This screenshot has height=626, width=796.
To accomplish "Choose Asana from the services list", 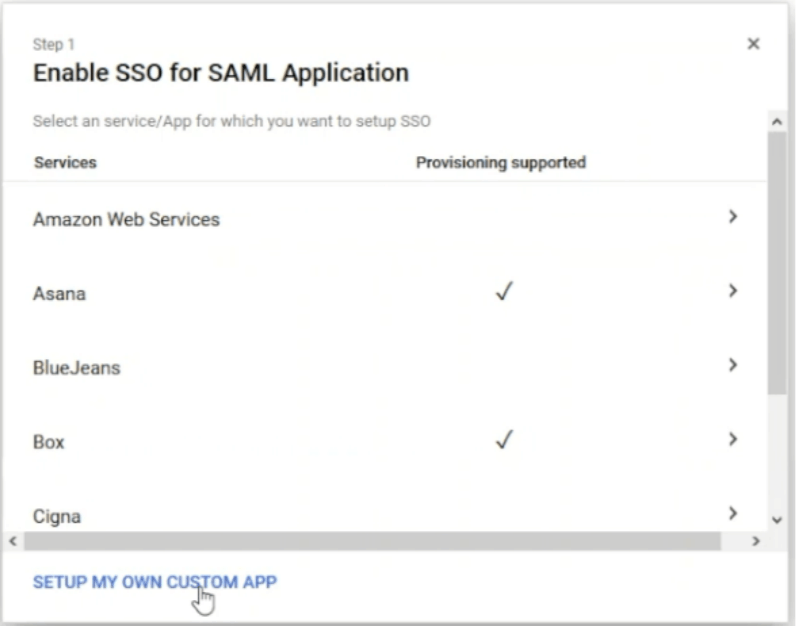I will [59, 293].
